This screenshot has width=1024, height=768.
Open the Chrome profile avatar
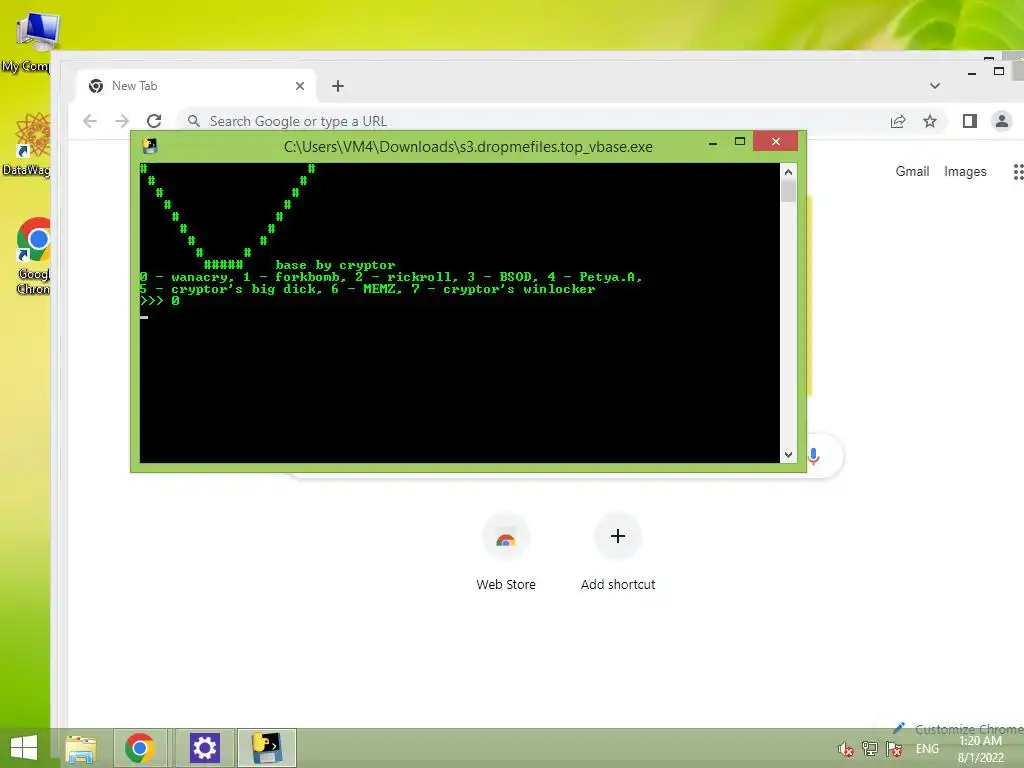click(x=1002, y=121)
